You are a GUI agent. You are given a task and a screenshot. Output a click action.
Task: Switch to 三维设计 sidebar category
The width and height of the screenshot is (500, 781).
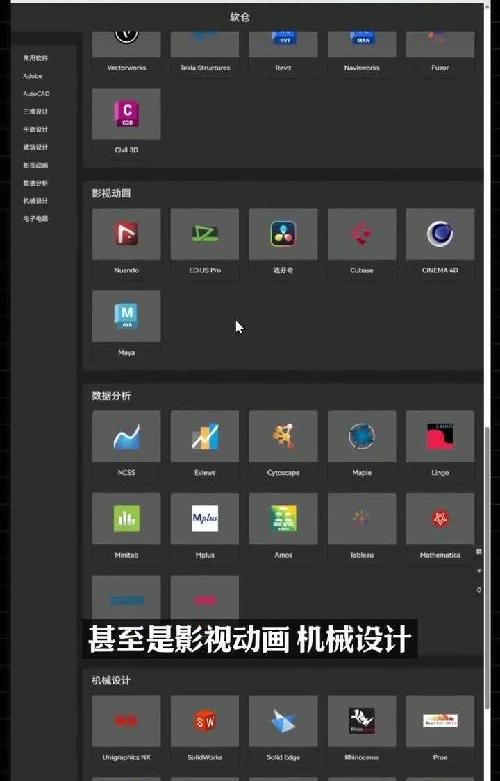coord(35,112)
